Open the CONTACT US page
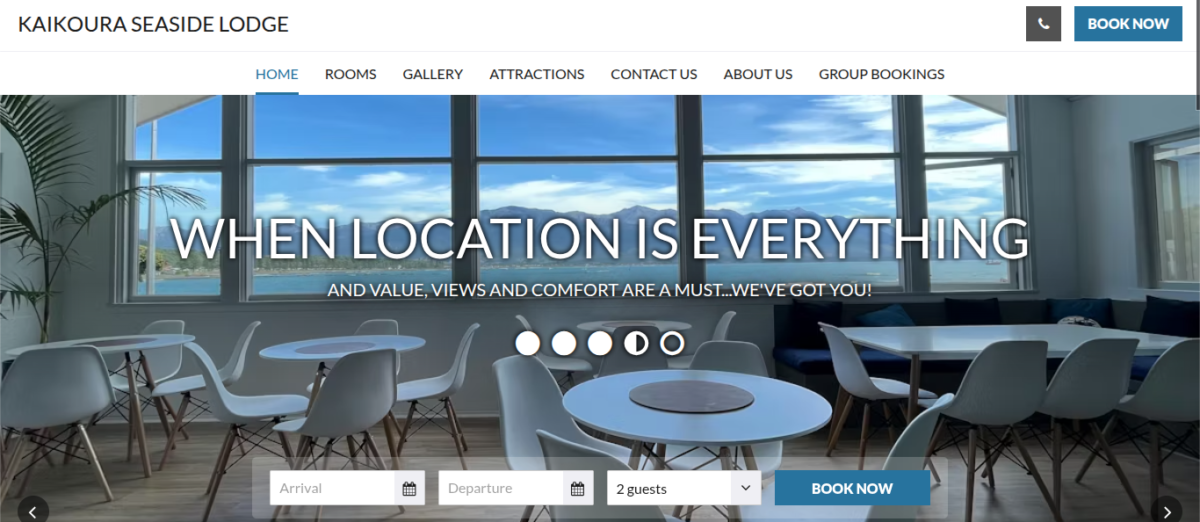 coord(654,74)
